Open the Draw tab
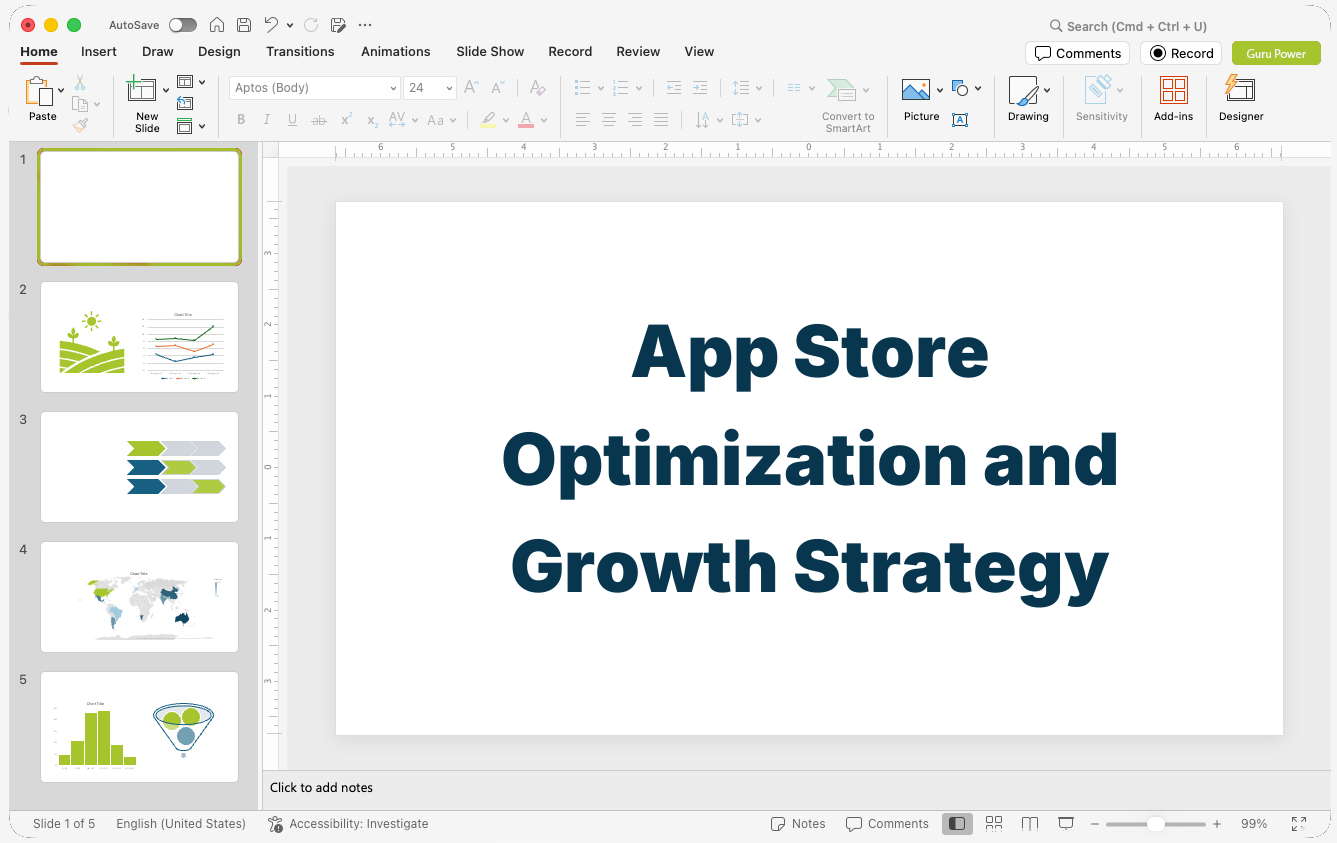 [x=158, y=52]
